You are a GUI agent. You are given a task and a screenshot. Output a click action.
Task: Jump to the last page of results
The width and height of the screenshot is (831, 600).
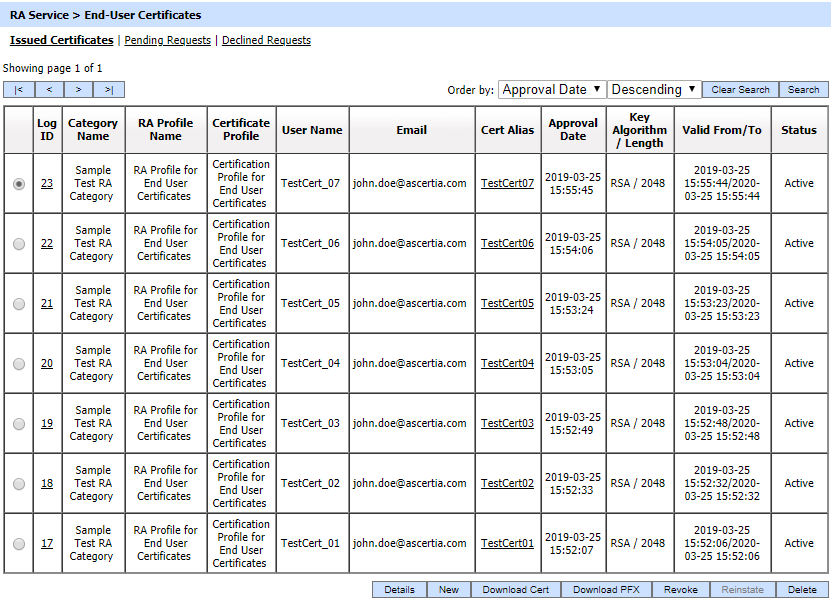[109, 90]
